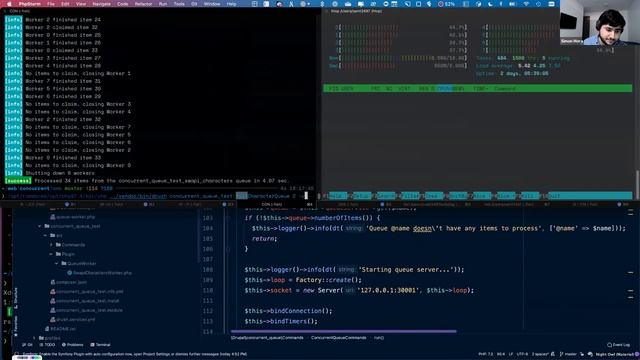The image size is (640, 360).
Task: Click the Commands folder icon
Action: point(58,245)
